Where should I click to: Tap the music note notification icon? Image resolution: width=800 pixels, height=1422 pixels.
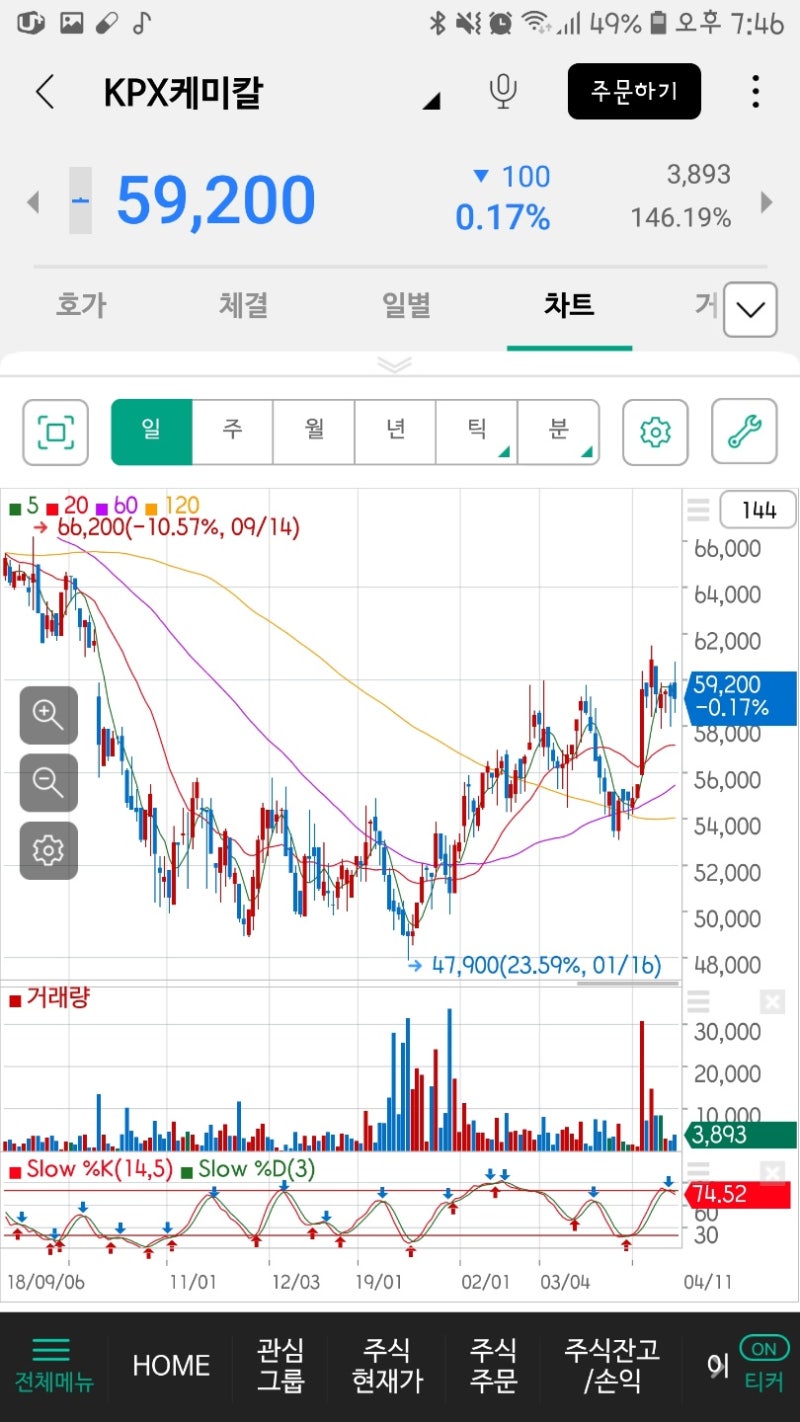tap(141, 22)
